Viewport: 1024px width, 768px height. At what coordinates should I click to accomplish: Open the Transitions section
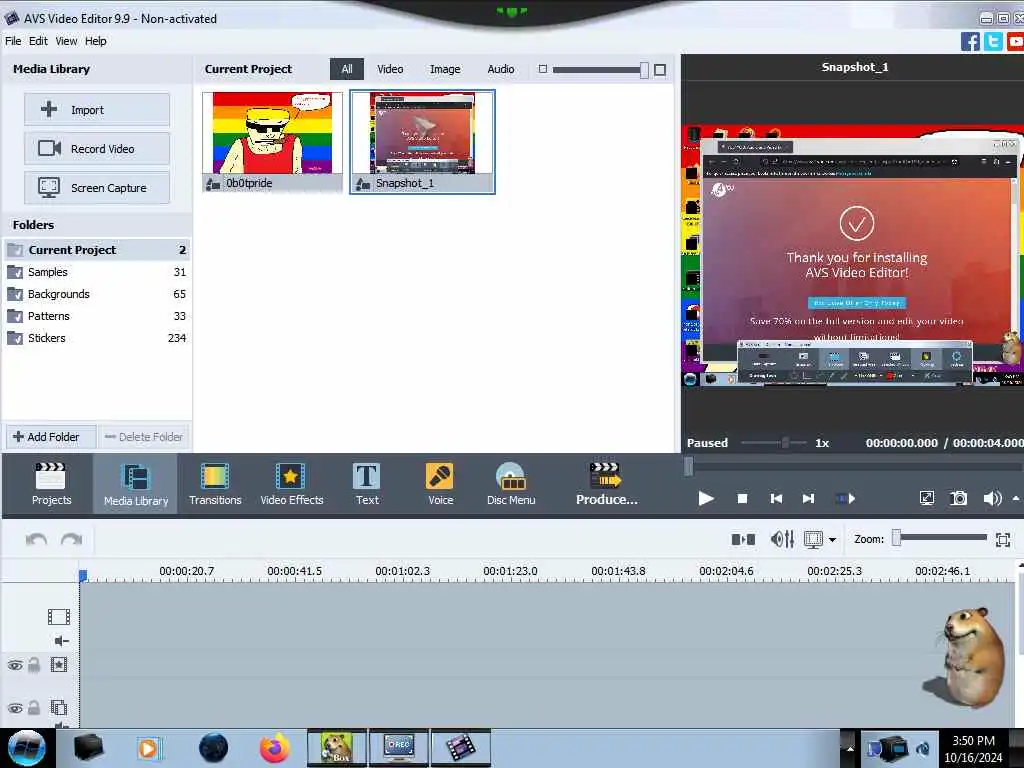coord(215,484)
